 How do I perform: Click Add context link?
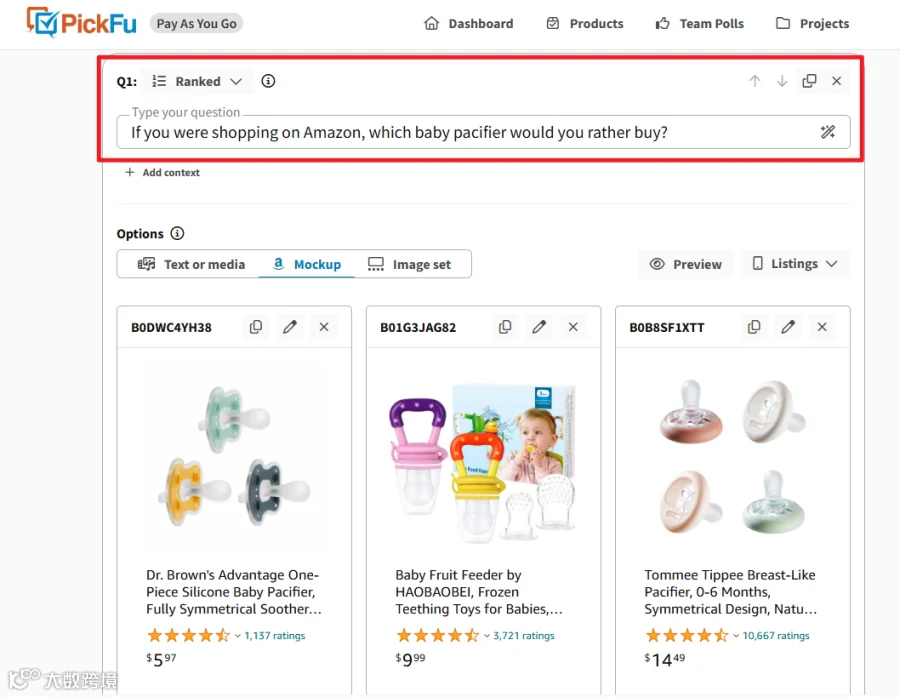[162, 172]
